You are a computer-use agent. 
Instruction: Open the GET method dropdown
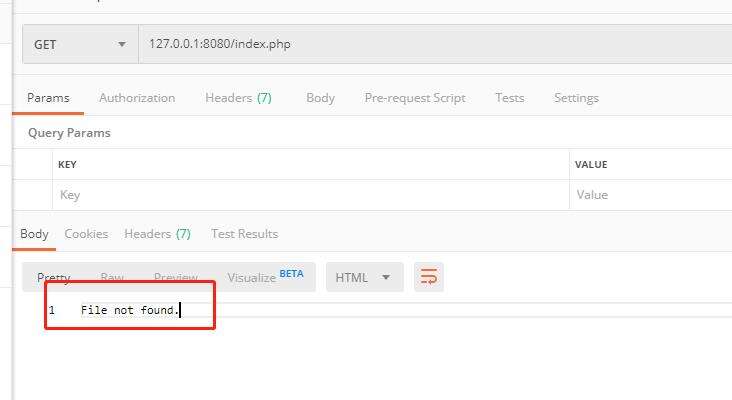(x=79, y=44)
